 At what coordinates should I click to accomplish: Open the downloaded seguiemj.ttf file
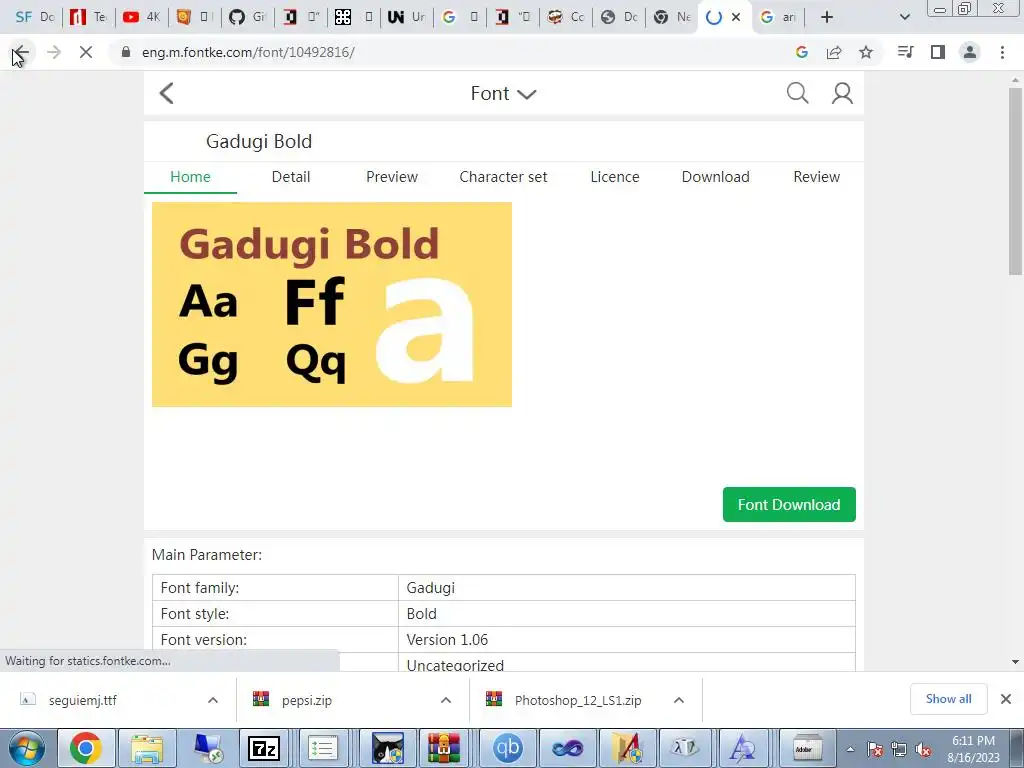pos(83,700)
